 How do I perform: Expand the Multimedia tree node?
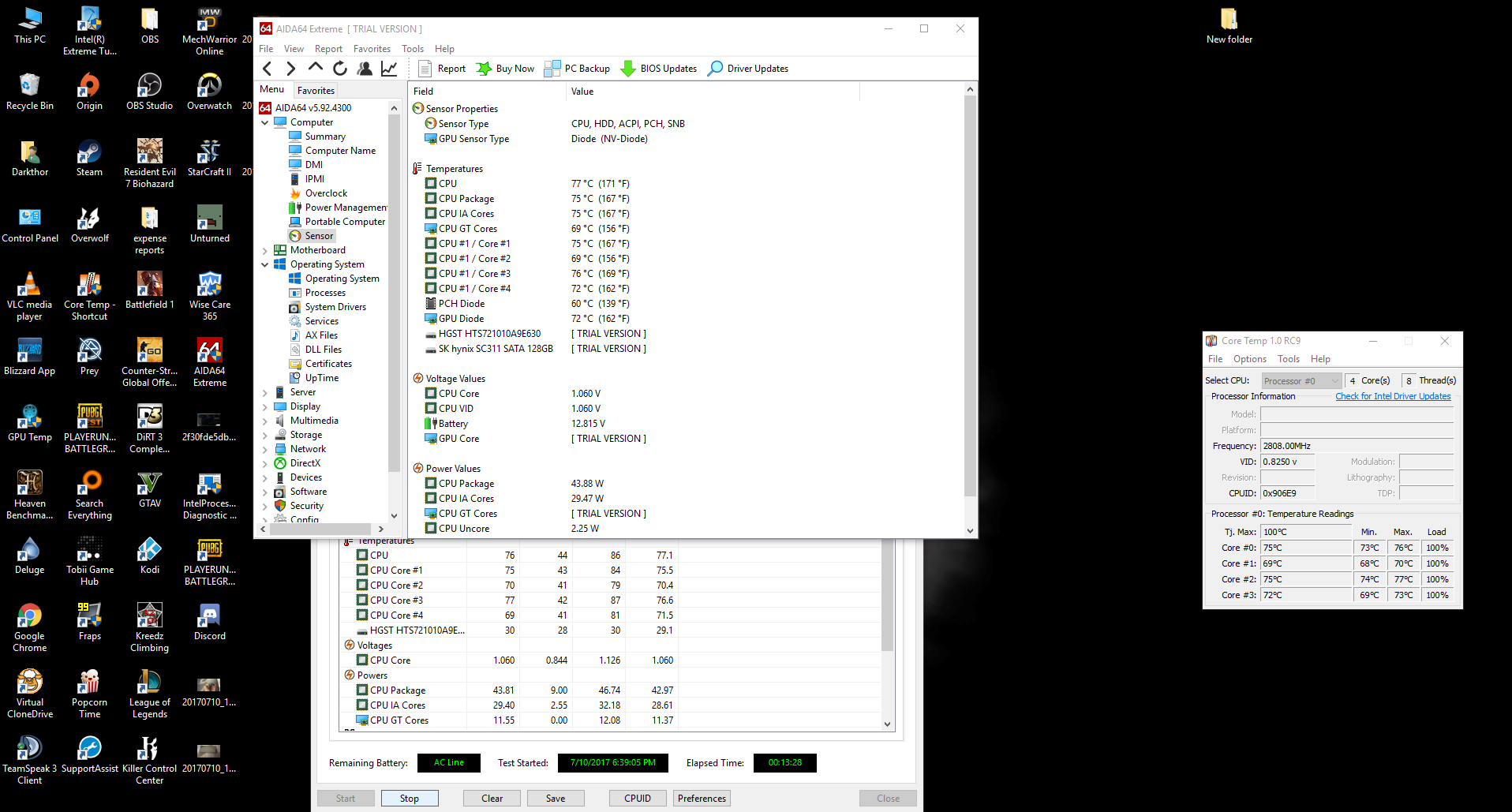coord(265,421)
